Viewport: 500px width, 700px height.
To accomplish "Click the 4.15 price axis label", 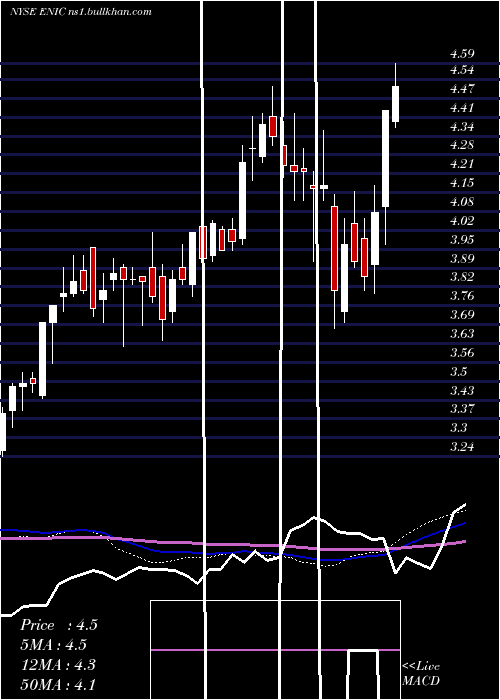I will tap(462, 183).
